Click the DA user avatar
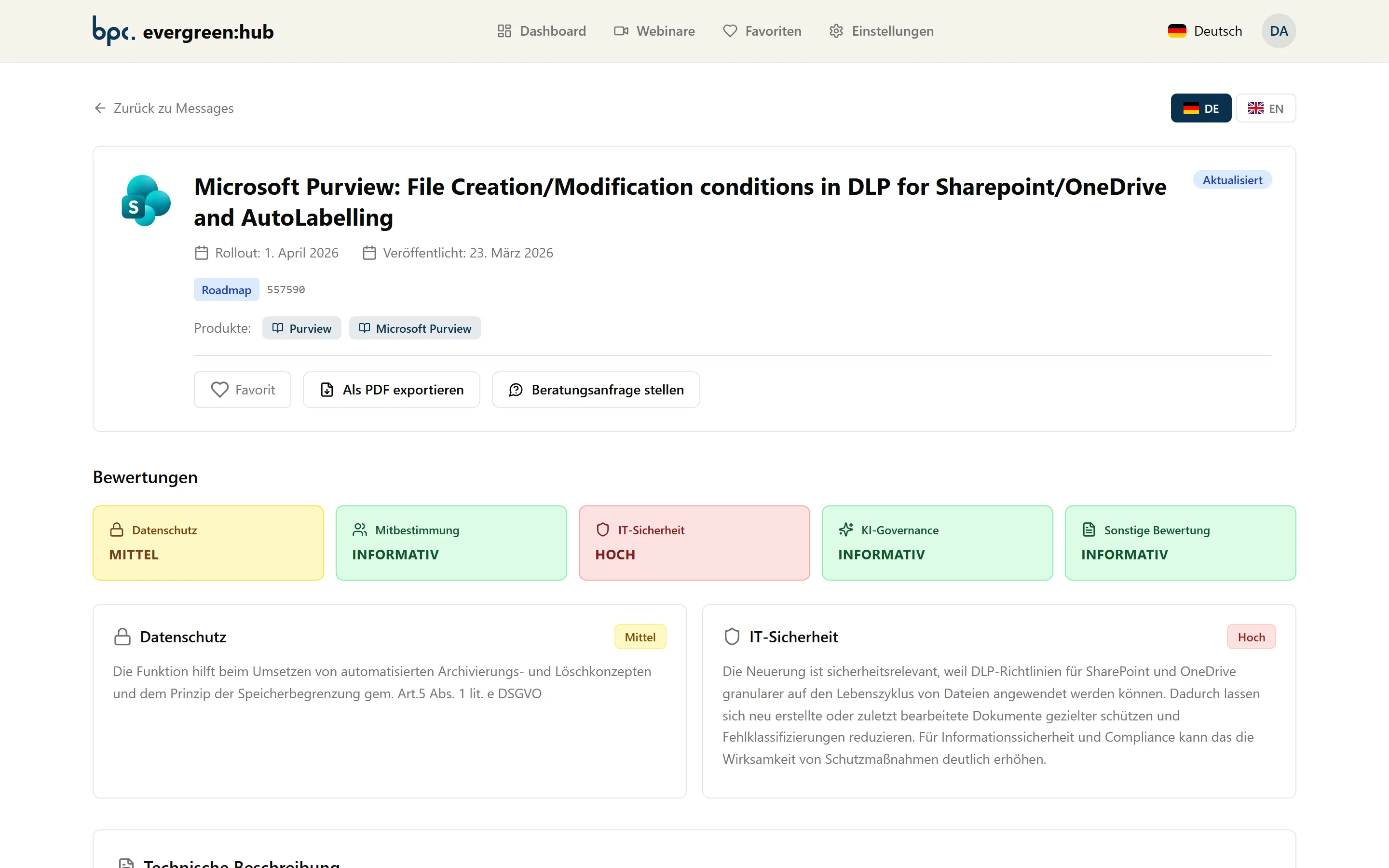Viewport: 1389px width, 868px height. pos(1278,31)
